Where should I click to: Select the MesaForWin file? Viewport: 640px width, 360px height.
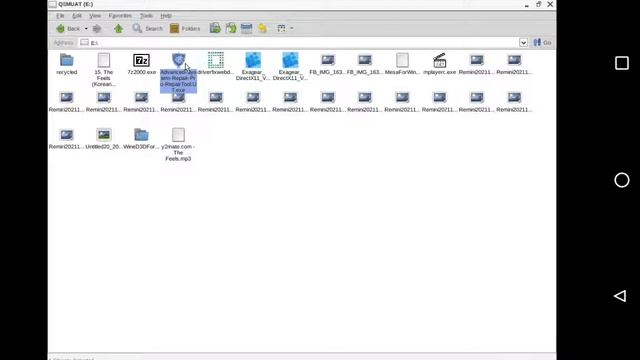[x=402, y=64]
